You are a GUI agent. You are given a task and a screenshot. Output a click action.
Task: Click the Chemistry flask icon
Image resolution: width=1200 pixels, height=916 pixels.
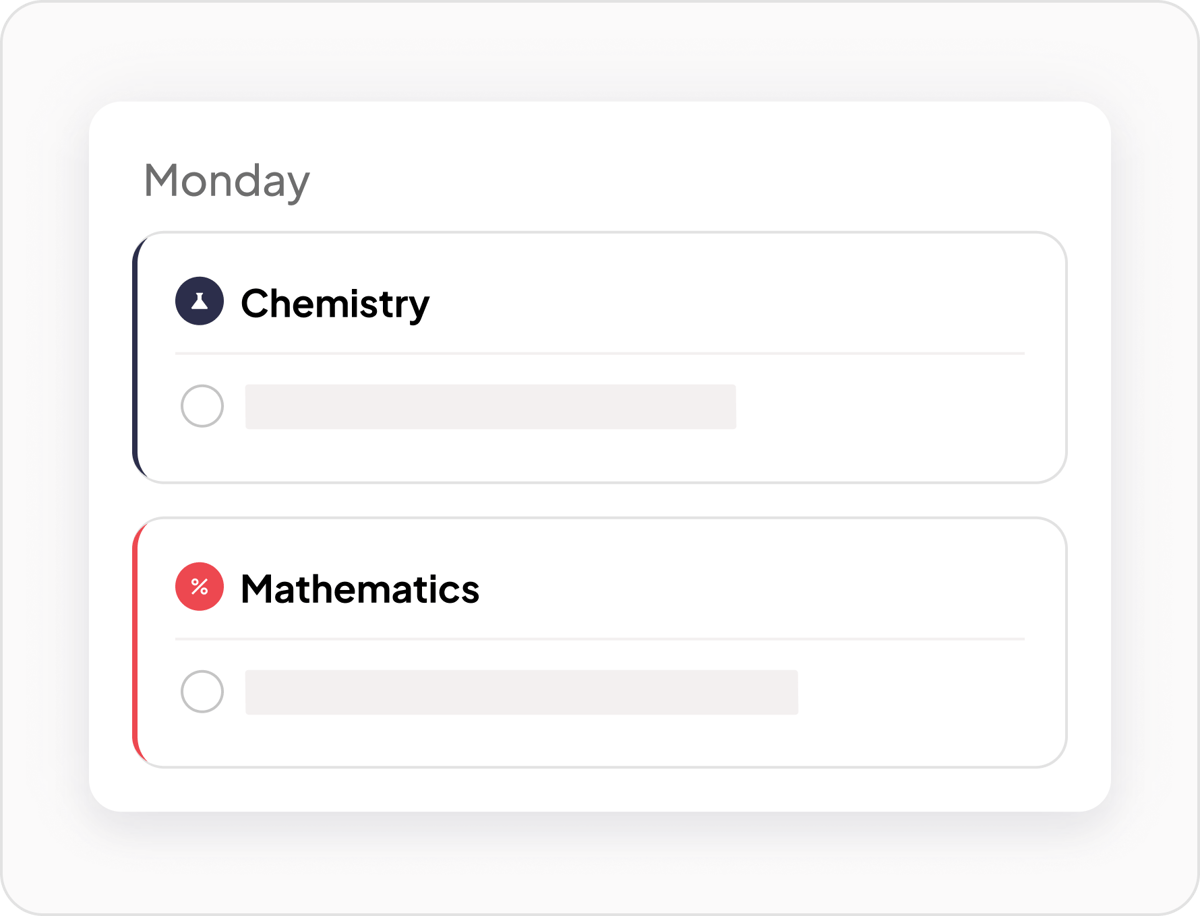(x=200, y=302)
